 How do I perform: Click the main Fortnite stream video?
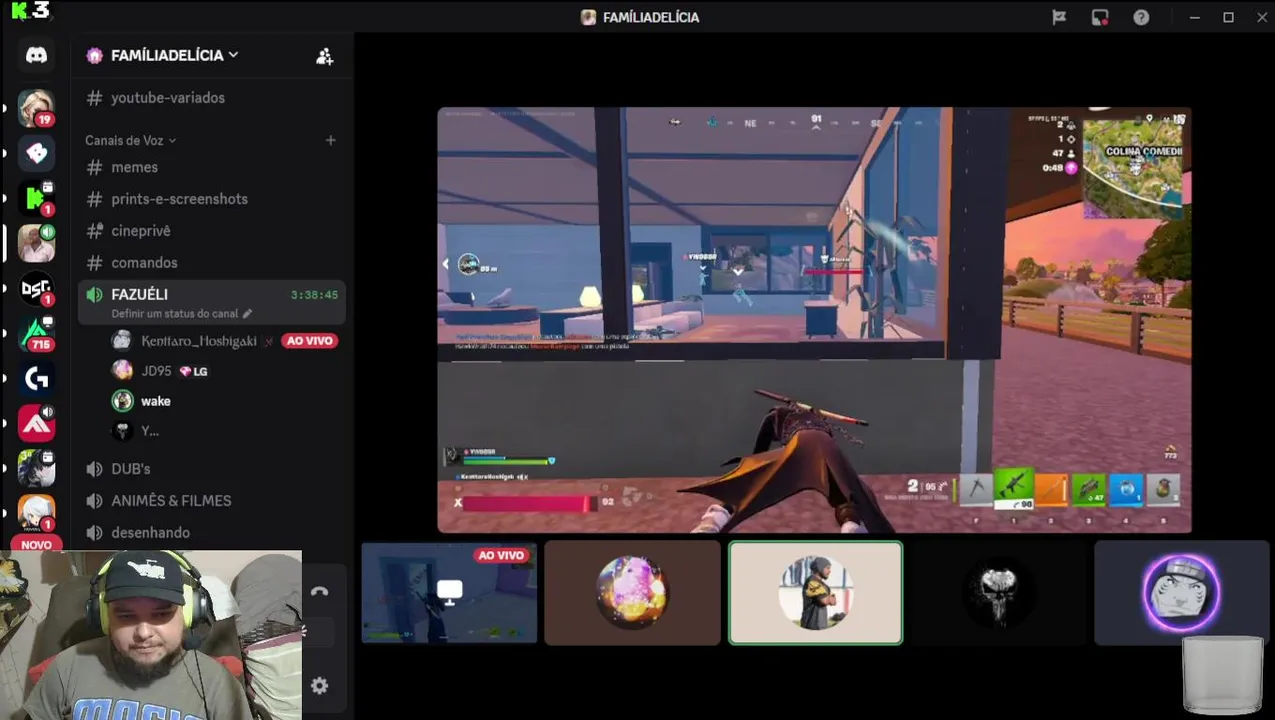(x=814, y=320)
